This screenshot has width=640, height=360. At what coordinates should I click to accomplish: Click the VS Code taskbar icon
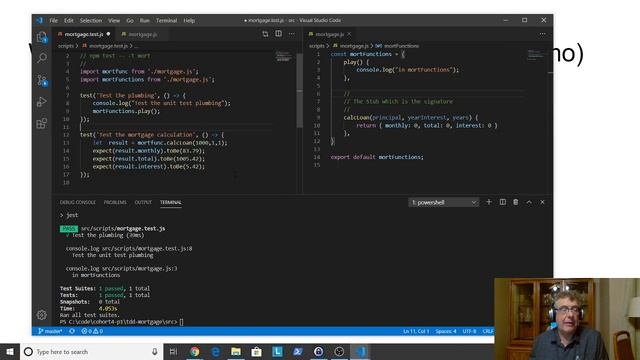tap(360, 352)
